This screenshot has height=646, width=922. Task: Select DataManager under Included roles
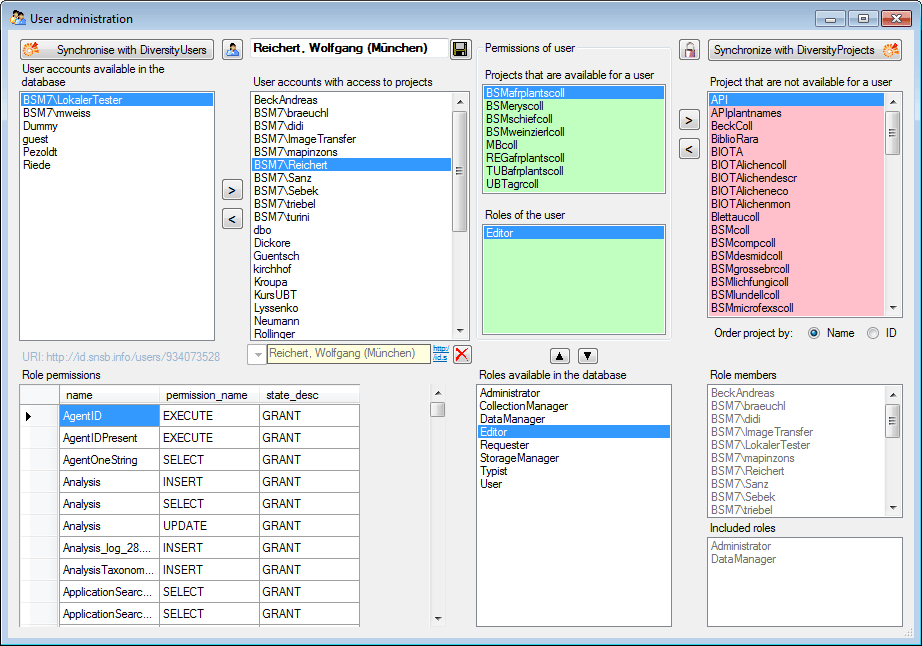[804, 559]
